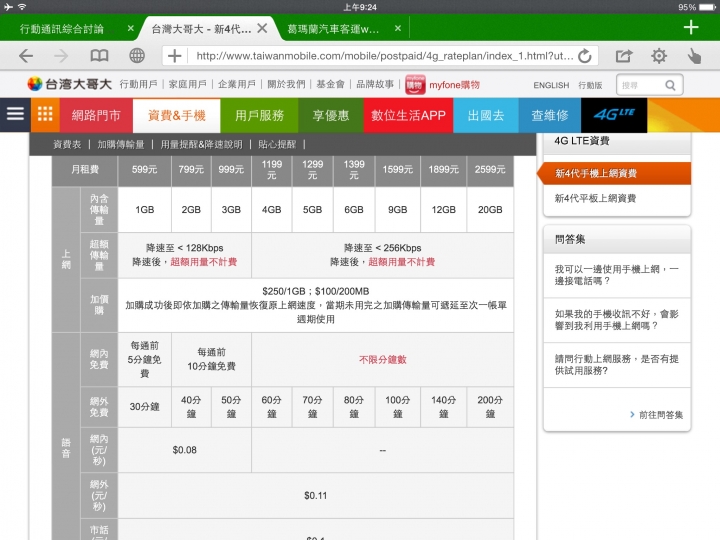720x540 pixels.
Task: Open the 4G LTE nav logo
Action: [614, 115]
